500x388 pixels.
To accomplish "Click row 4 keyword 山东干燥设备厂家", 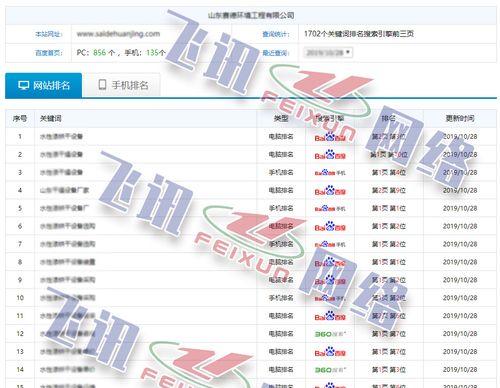I will (65, 190).
